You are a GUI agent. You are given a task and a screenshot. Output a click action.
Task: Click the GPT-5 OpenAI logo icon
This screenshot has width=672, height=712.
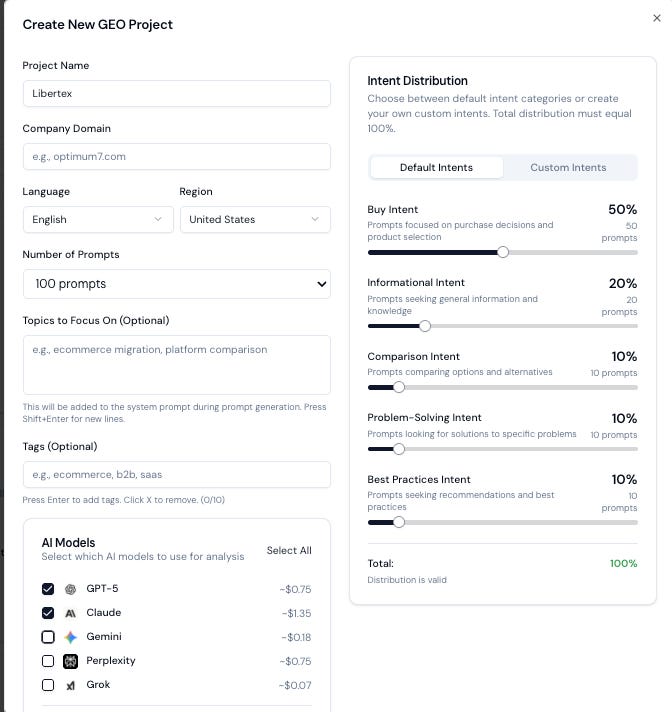70,589
